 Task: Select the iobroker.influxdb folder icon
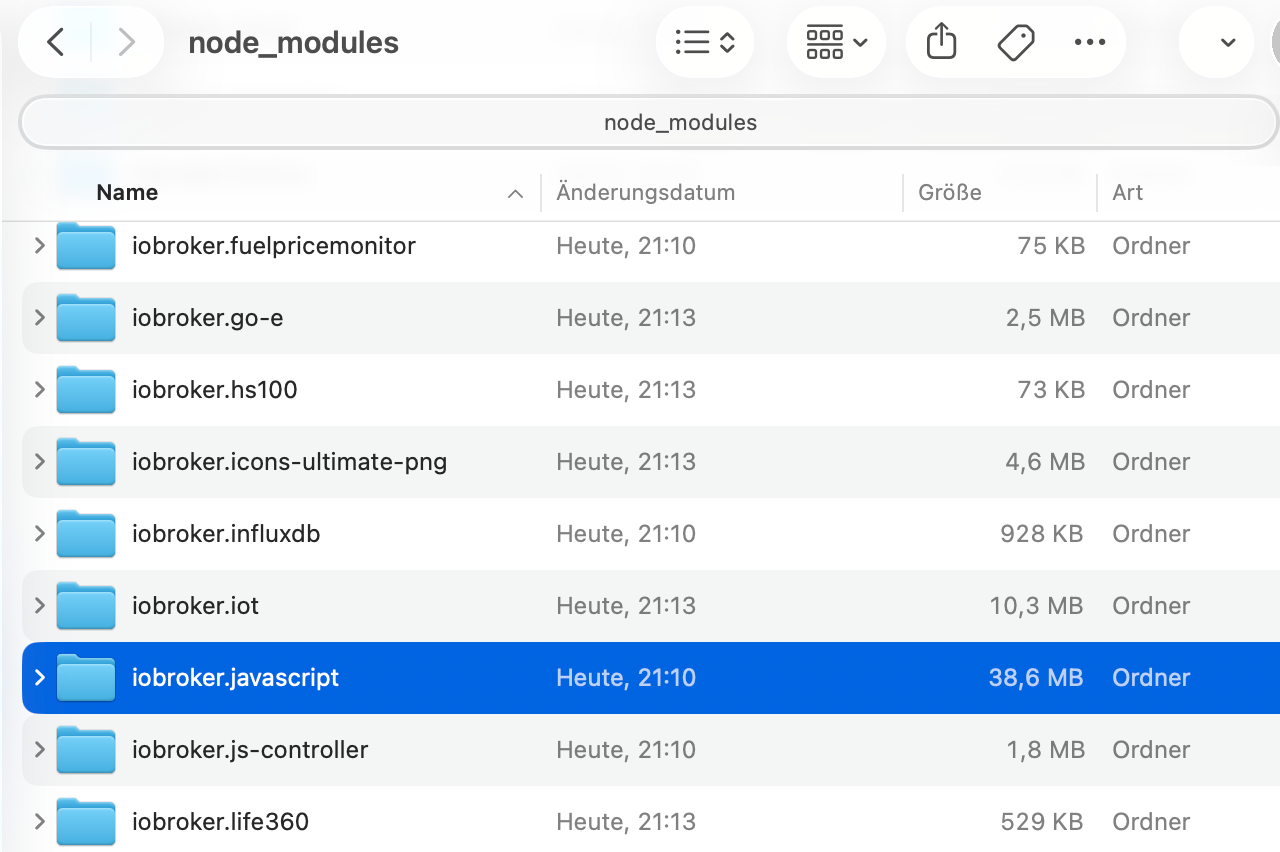86,533
